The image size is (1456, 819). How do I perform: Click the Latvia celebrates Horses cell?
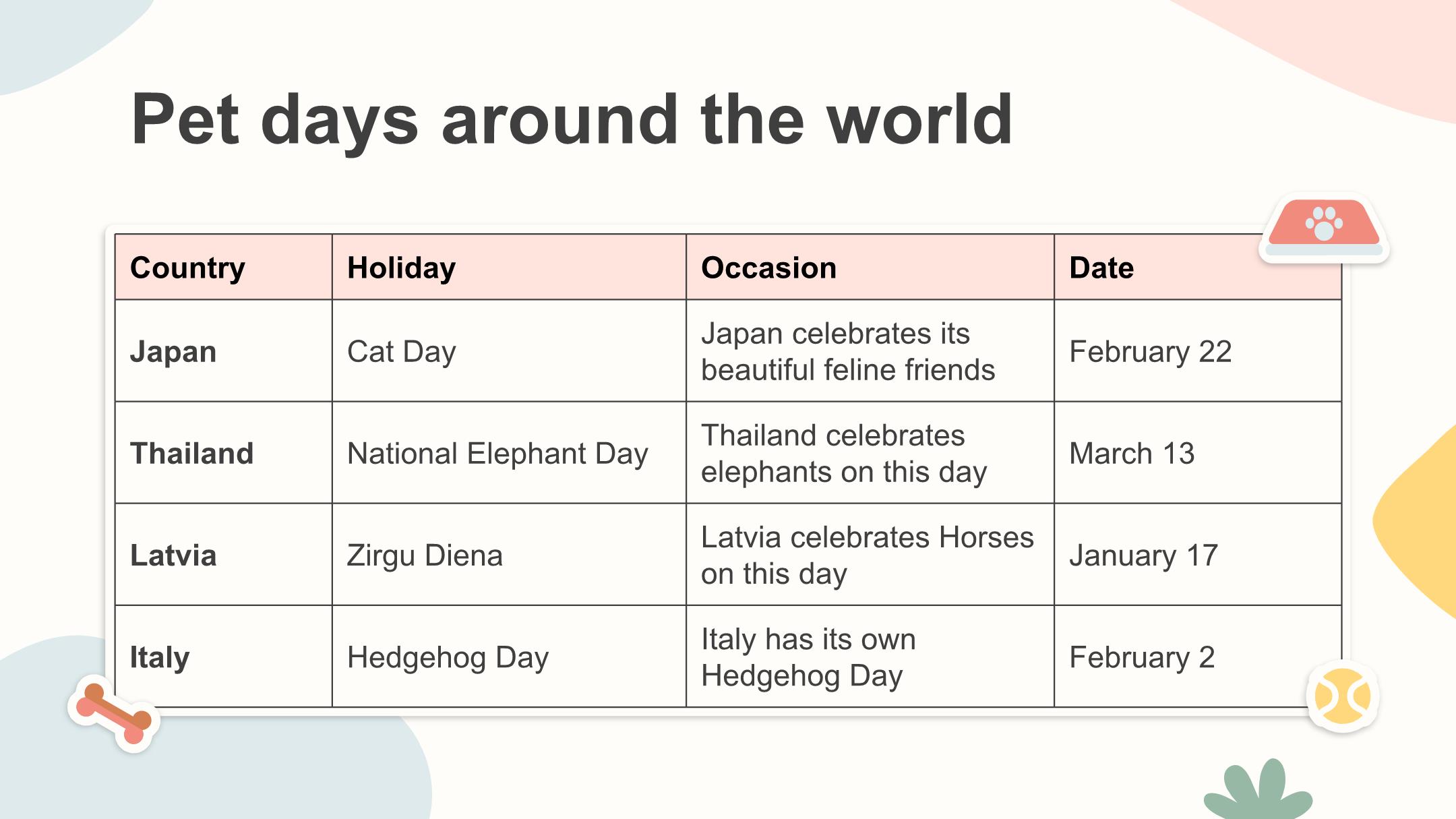tap(870, 555)
